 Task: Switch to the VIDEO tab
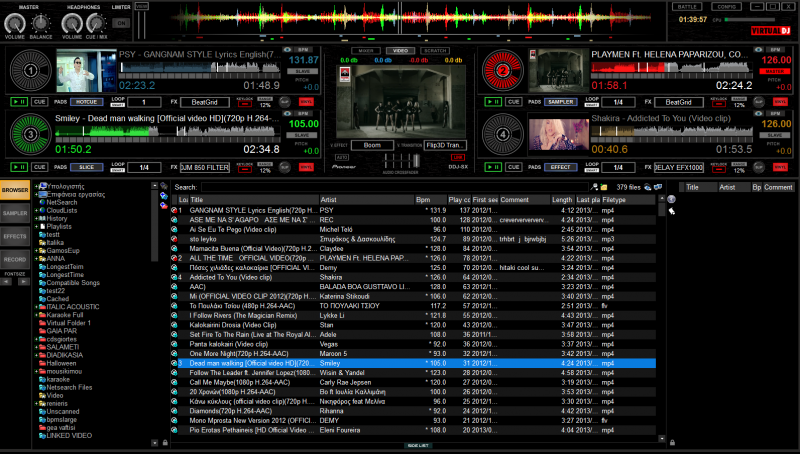[x=400, y=51]
